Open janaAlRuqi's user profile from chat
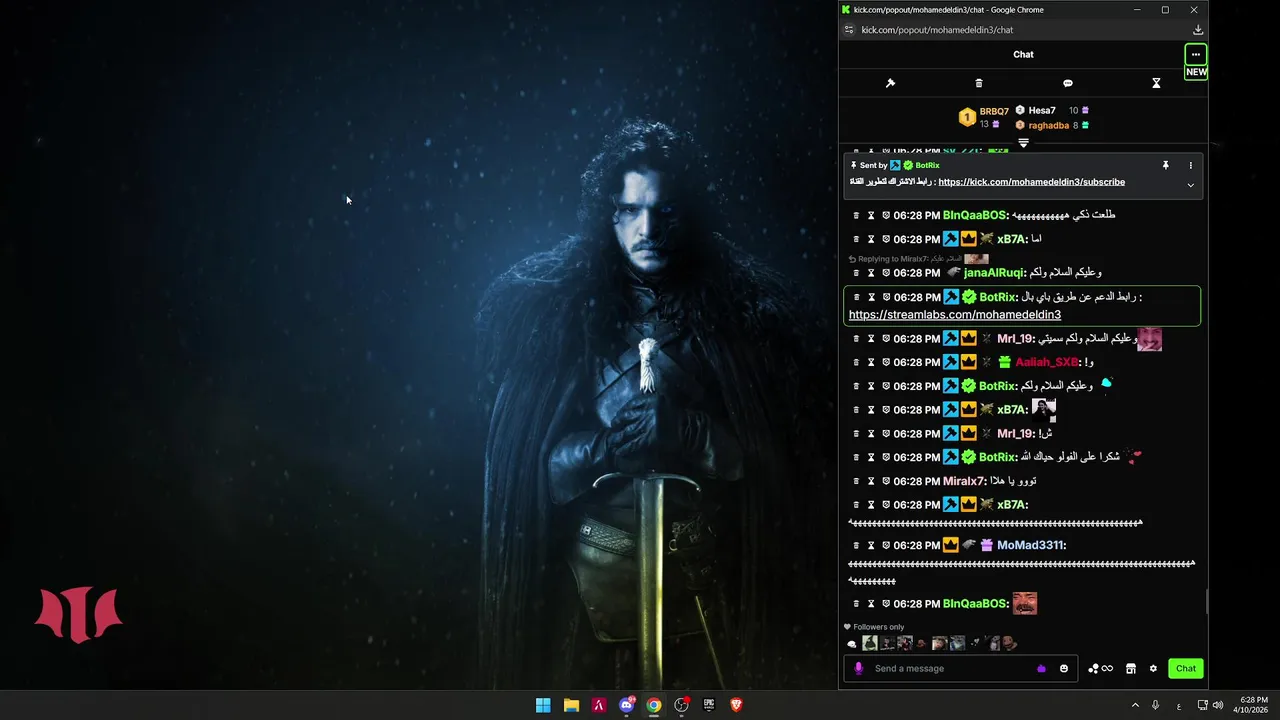The image size is (1280, 720). [x=995, y=272]
